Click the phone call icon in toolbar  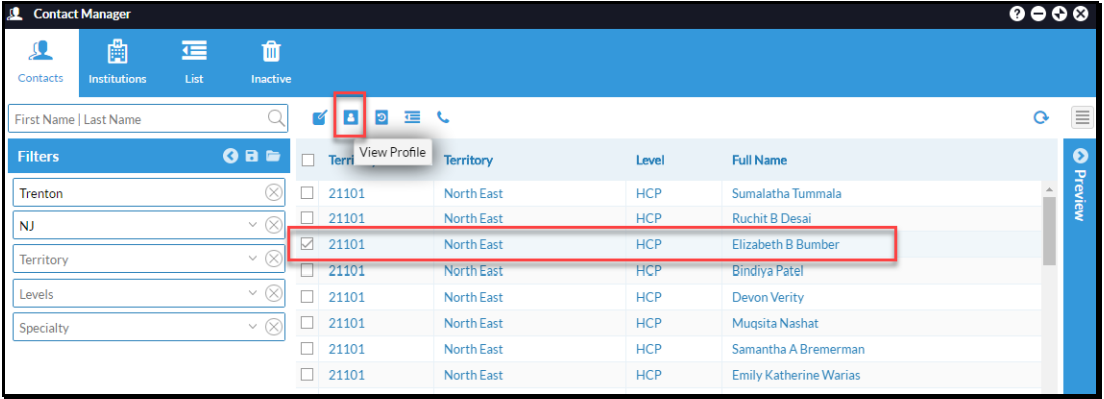click(x=443, y=117)
